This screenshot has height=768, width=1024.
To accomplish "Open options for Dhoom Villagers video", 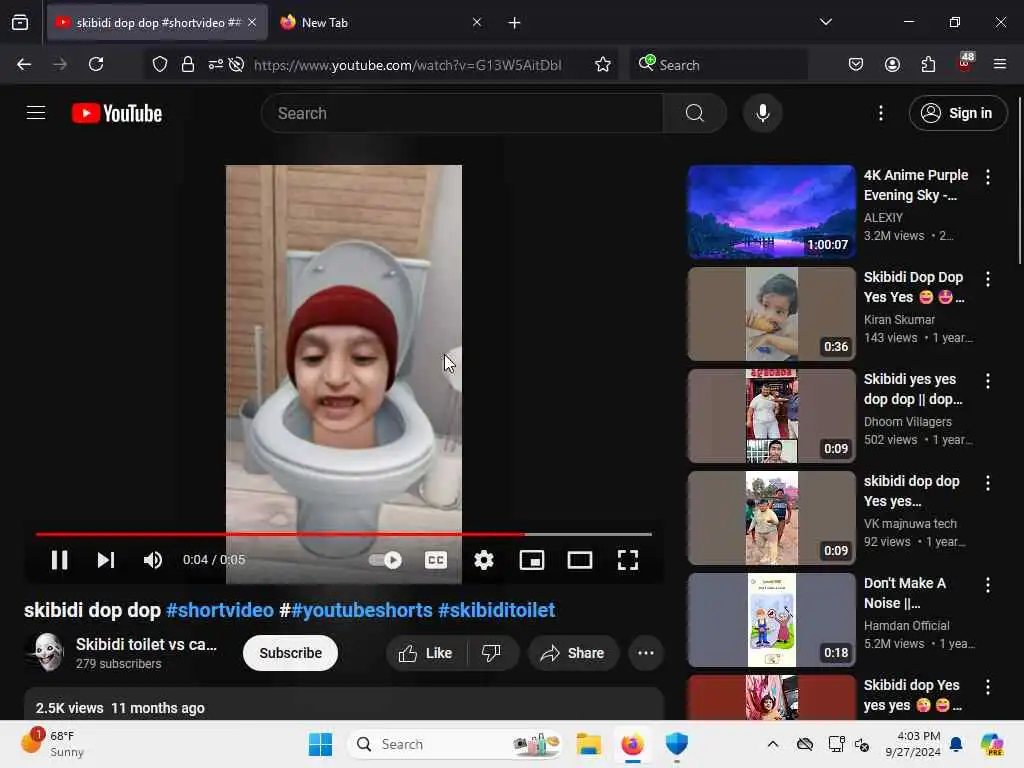I will pos(987,381).
